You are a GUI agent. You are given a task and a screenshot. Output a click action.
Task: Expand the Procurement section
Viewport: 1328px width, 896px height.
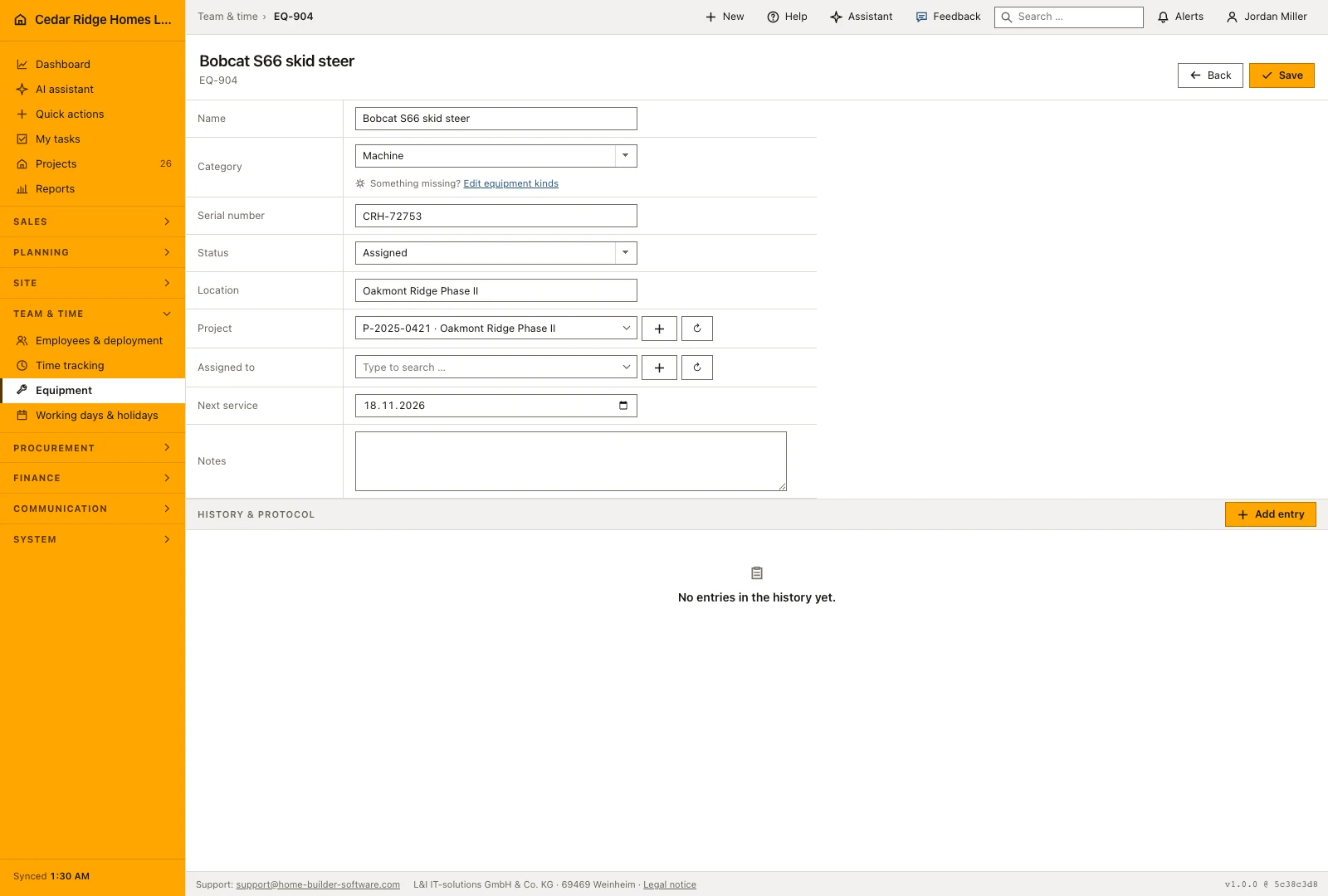coord(93,448)
